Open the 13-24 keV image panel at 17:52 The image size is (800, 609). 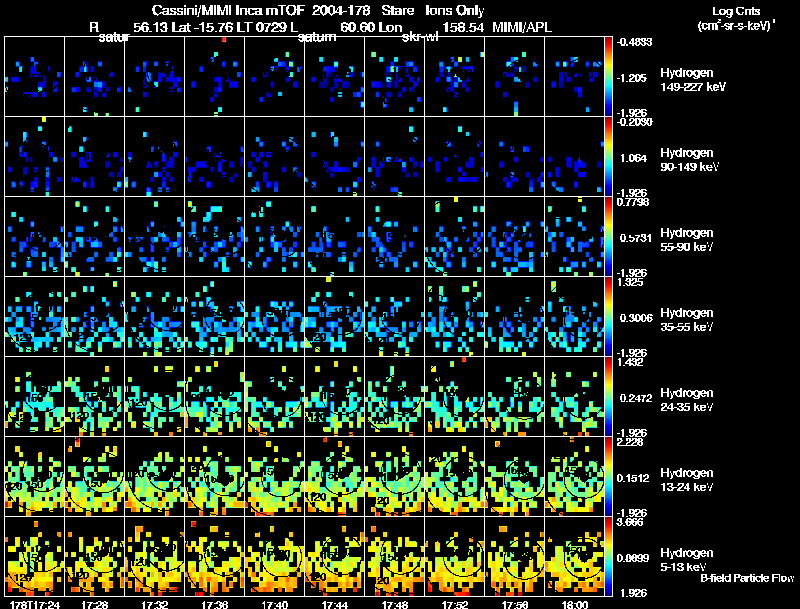455,476
